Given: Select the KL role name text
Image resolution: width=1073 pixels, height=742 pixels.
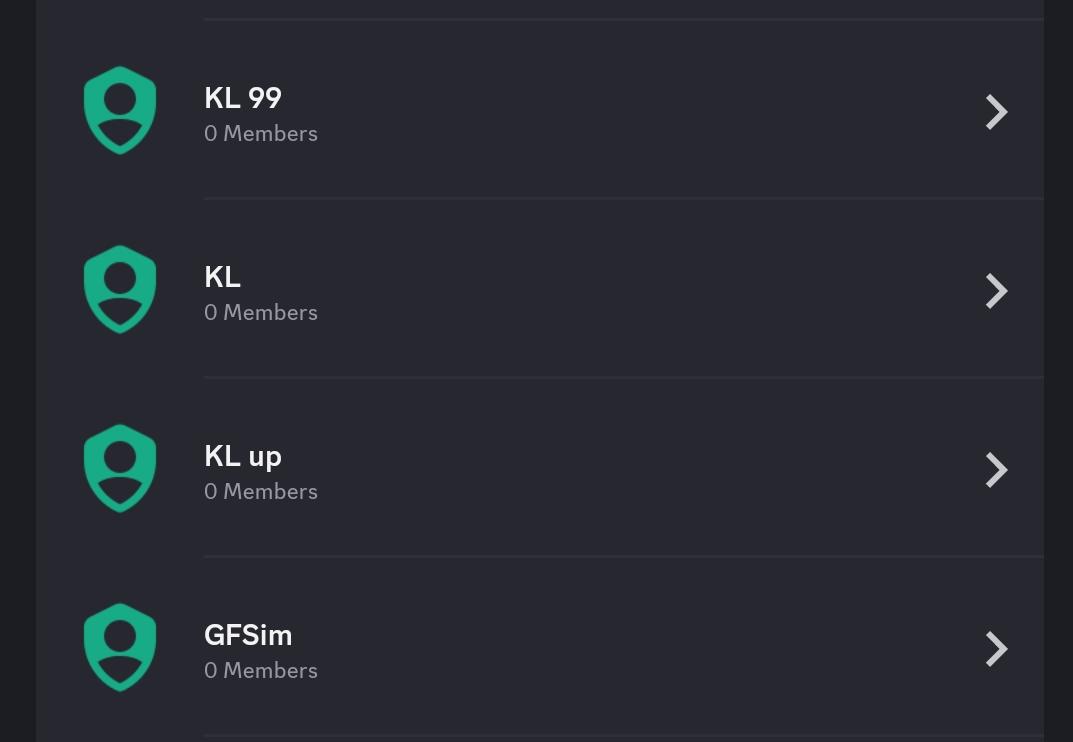Looking at the screenshot, I should click(222, 277).
